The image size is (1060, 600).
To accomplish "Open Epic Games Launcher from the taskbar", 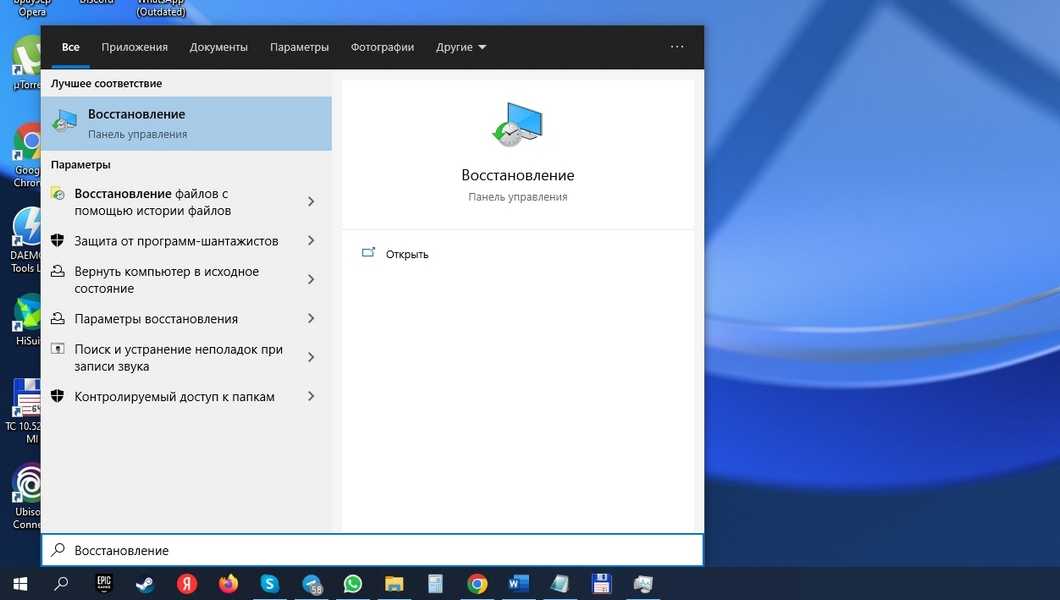I will point(103,584).
